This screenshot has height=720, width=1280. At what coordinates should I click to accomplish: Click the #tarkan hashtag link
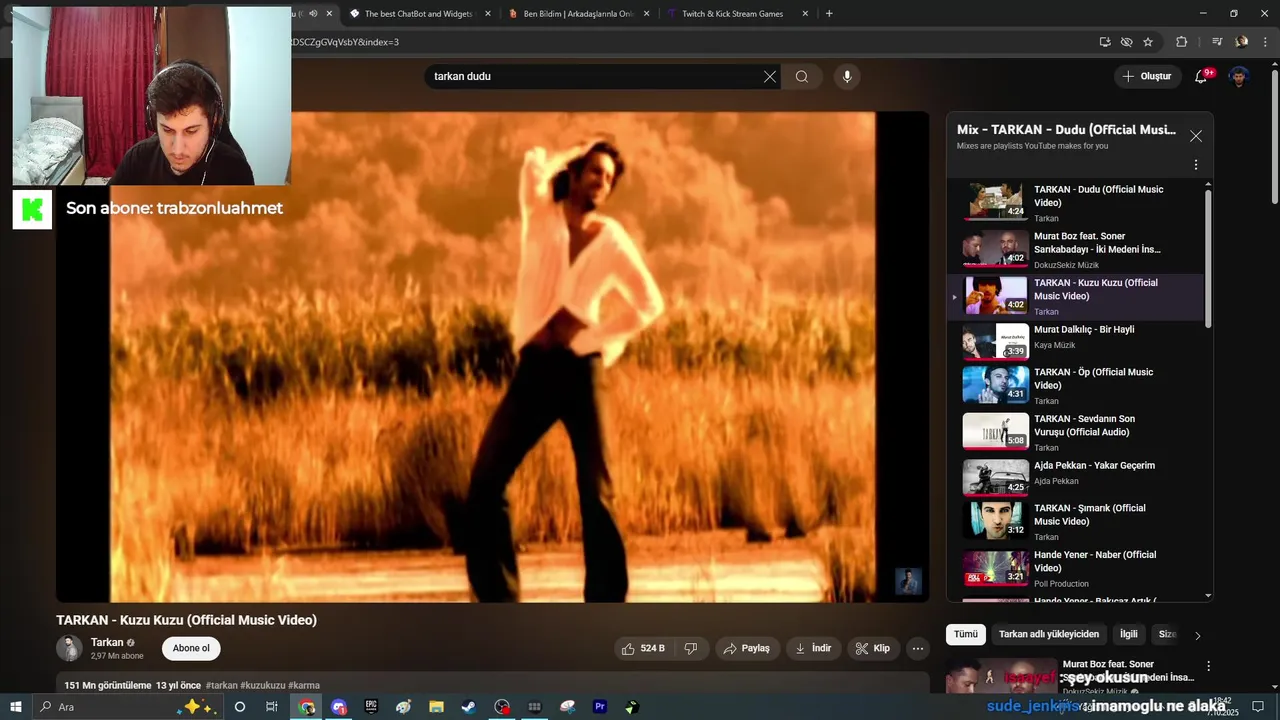pos(221,686)
